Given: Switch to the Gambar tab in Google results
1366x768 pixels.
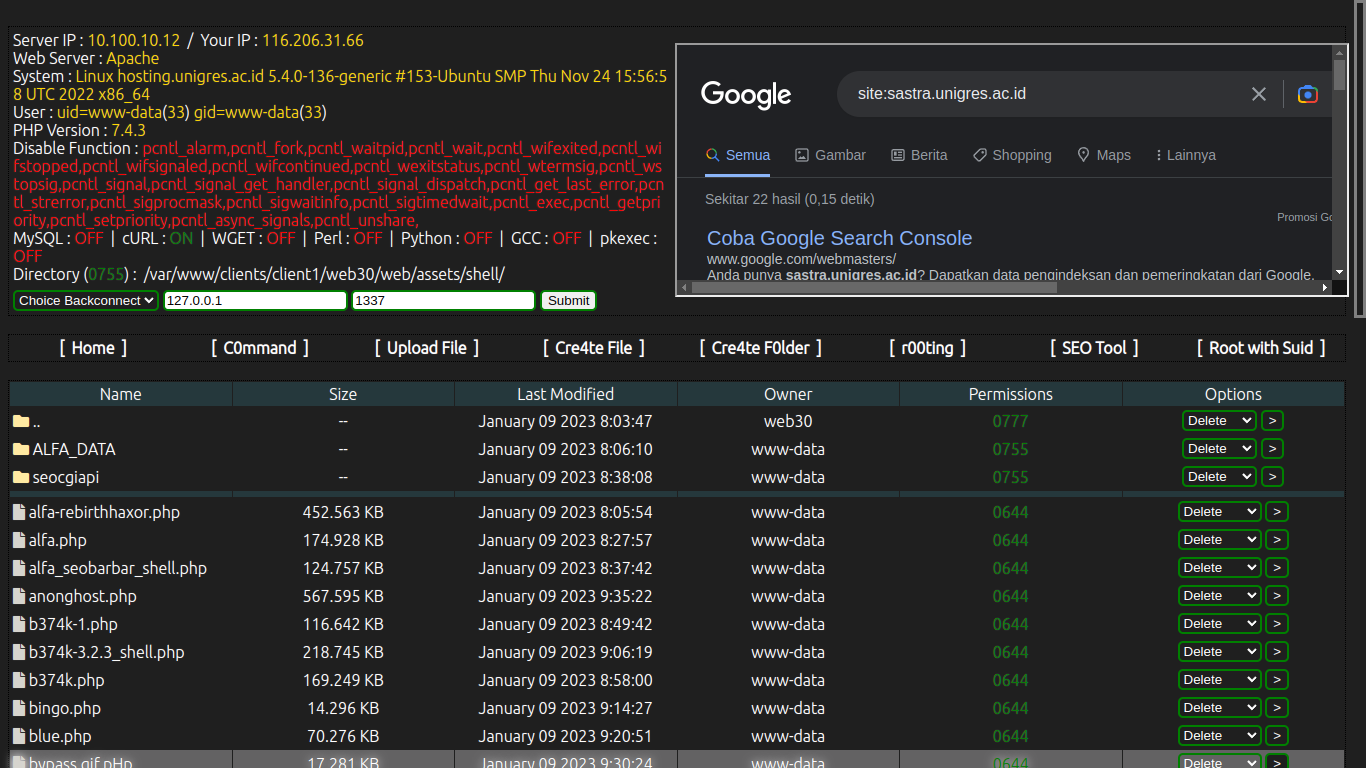Looking at the screenshot, I should point(830,155).
